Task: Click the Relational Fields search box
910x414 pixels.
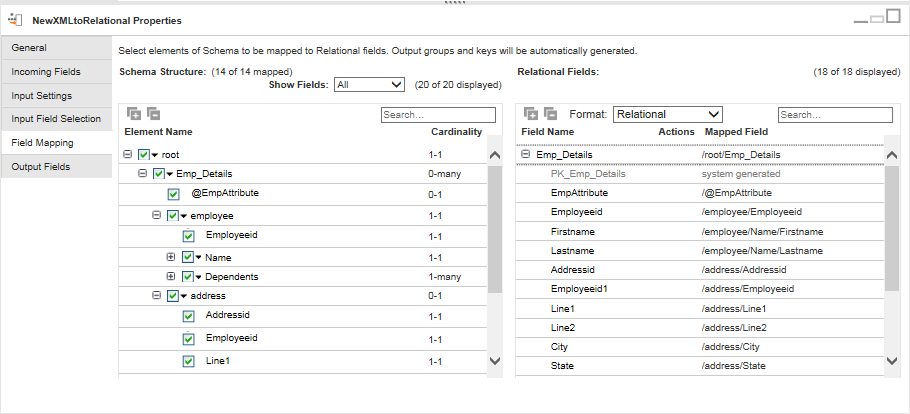Action: pos(835,114)
